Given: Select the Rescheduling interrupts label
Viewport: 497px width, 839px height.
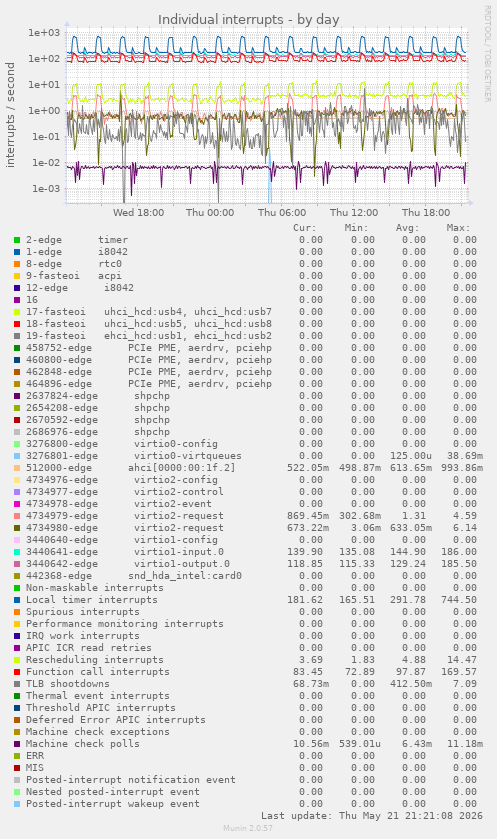Looking at the screenshot, I should [x=95, y=660].
